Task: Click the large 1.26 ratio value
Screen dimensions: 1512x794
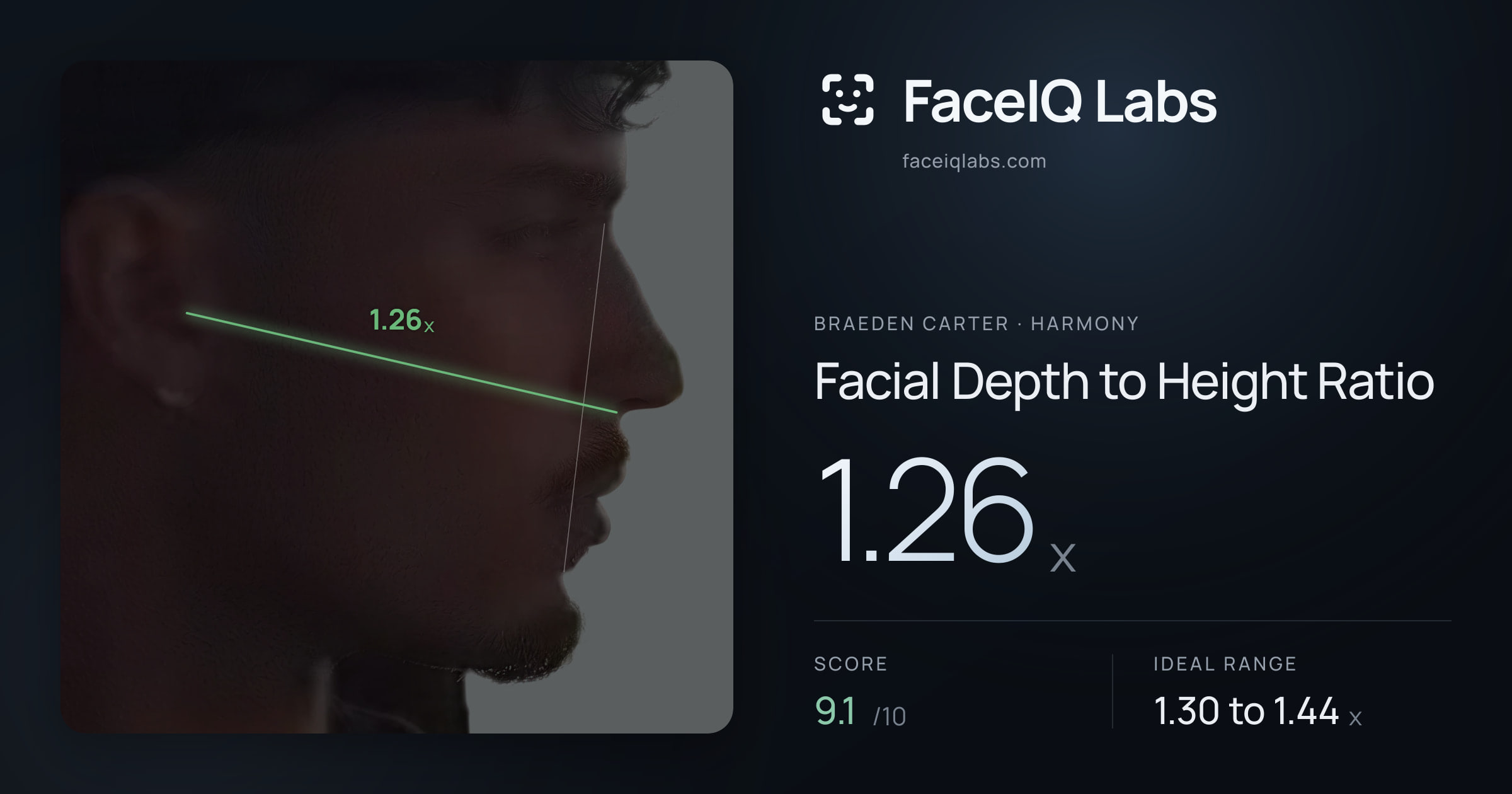Action: [x=926, y=509]
